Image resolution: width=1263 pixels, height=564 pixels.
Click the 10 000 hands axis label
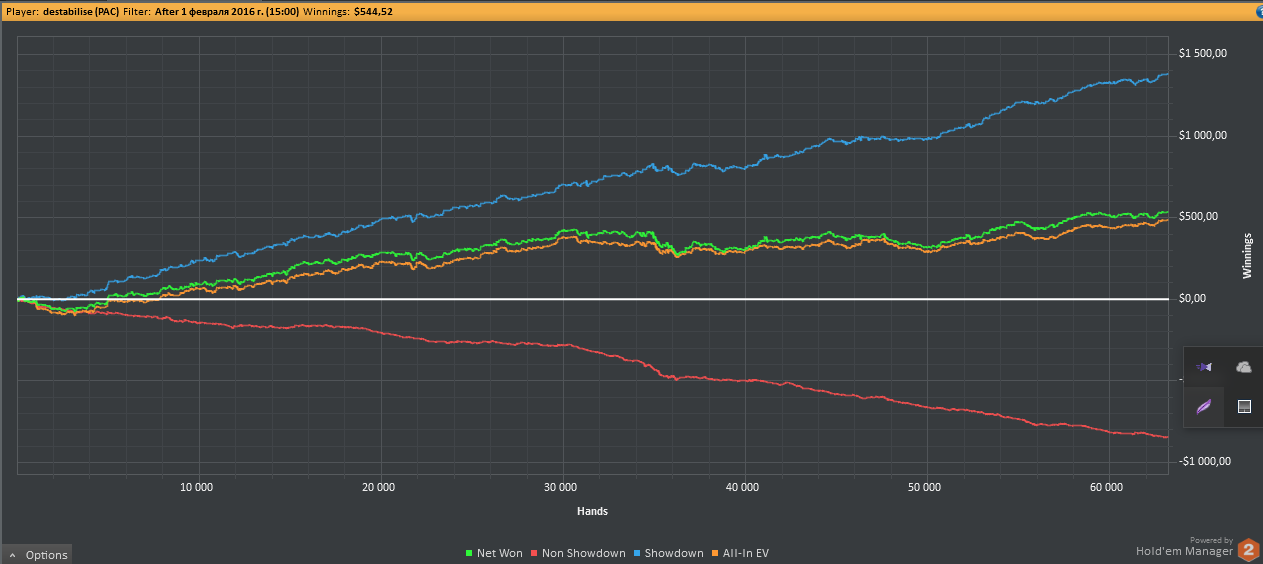[x=196, y=487]
